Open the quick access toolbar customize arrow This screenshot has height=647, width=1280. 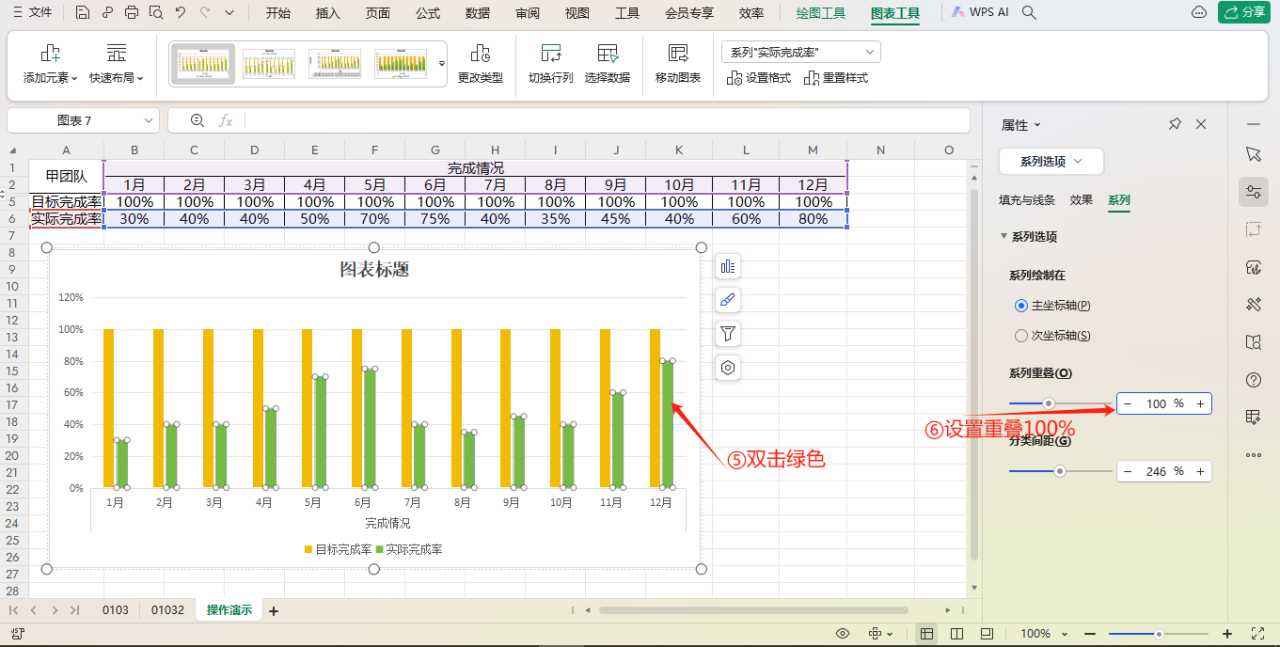pos(230,13)
